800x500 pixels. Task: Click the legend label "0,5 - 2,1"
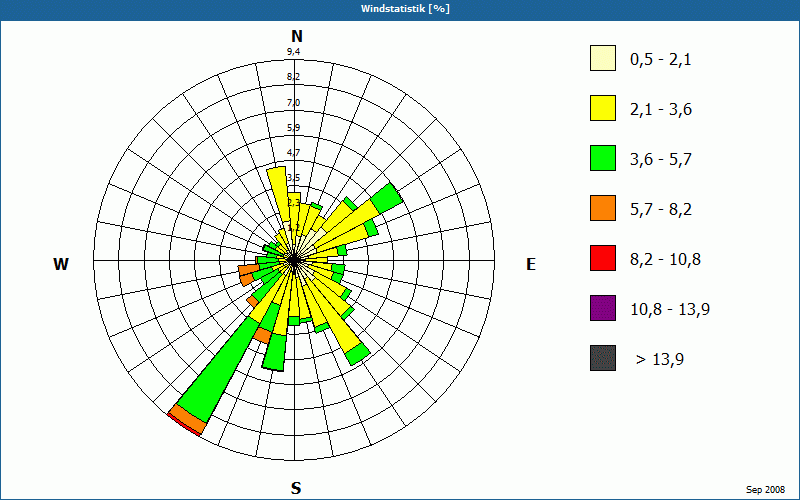(x=660, y=60)
